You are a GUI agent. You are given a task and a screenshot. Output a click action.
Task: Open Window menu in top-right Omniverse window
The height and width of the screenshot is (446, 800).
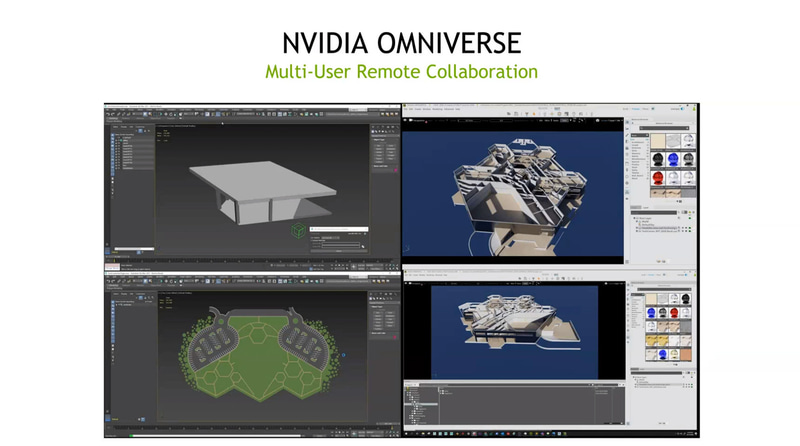coord(427,109)
